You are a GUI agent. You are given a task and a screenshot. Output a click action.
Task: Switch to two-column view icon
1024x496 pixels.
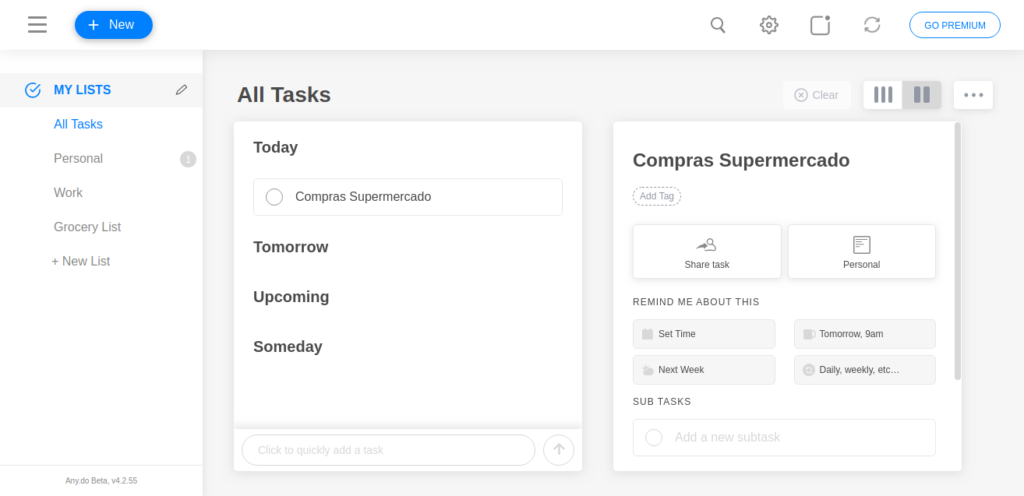pyautogui.click(x=921, y=95)
